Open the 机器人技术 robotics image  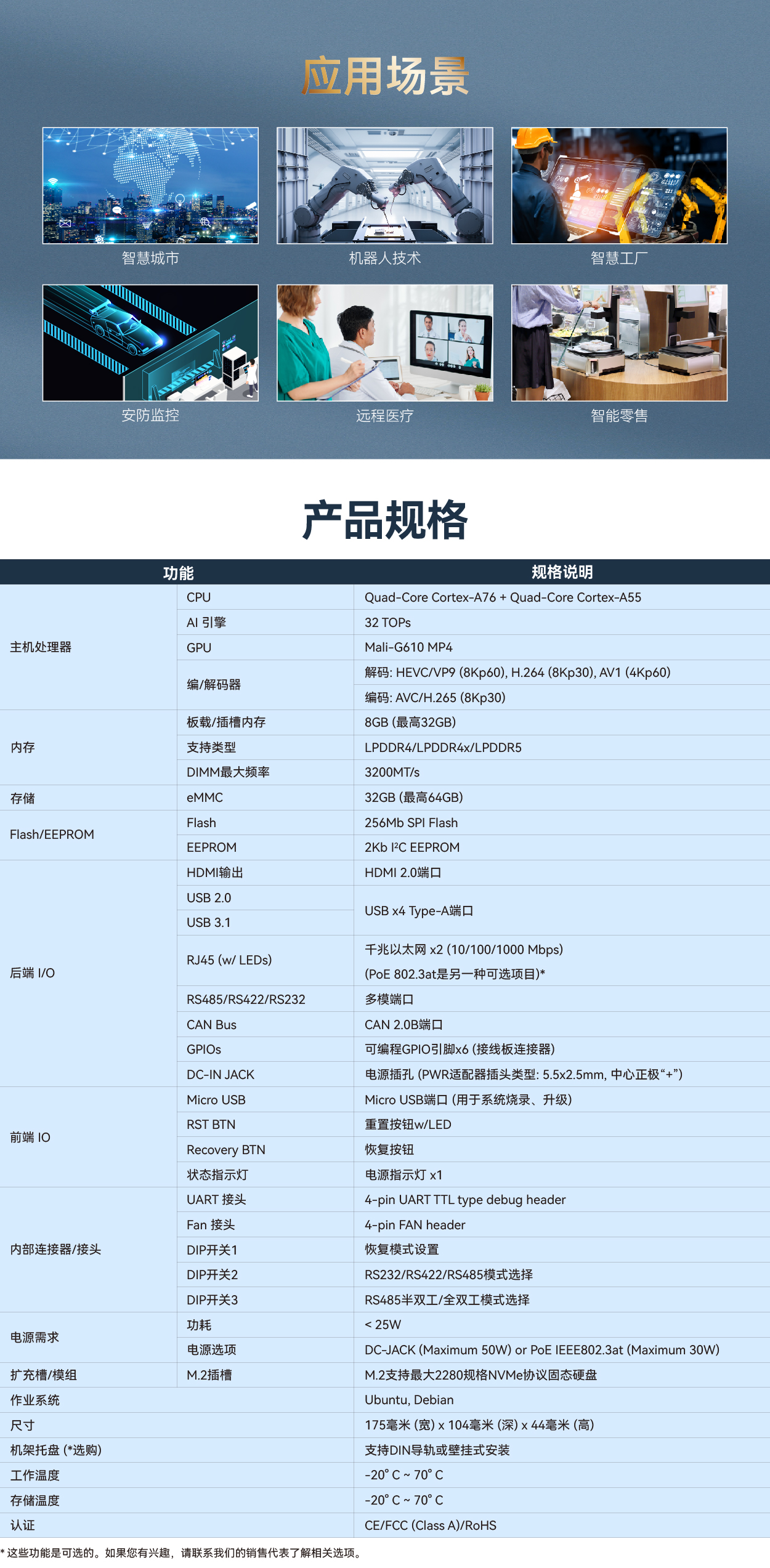pyautogui.click(x=385, y=185)
